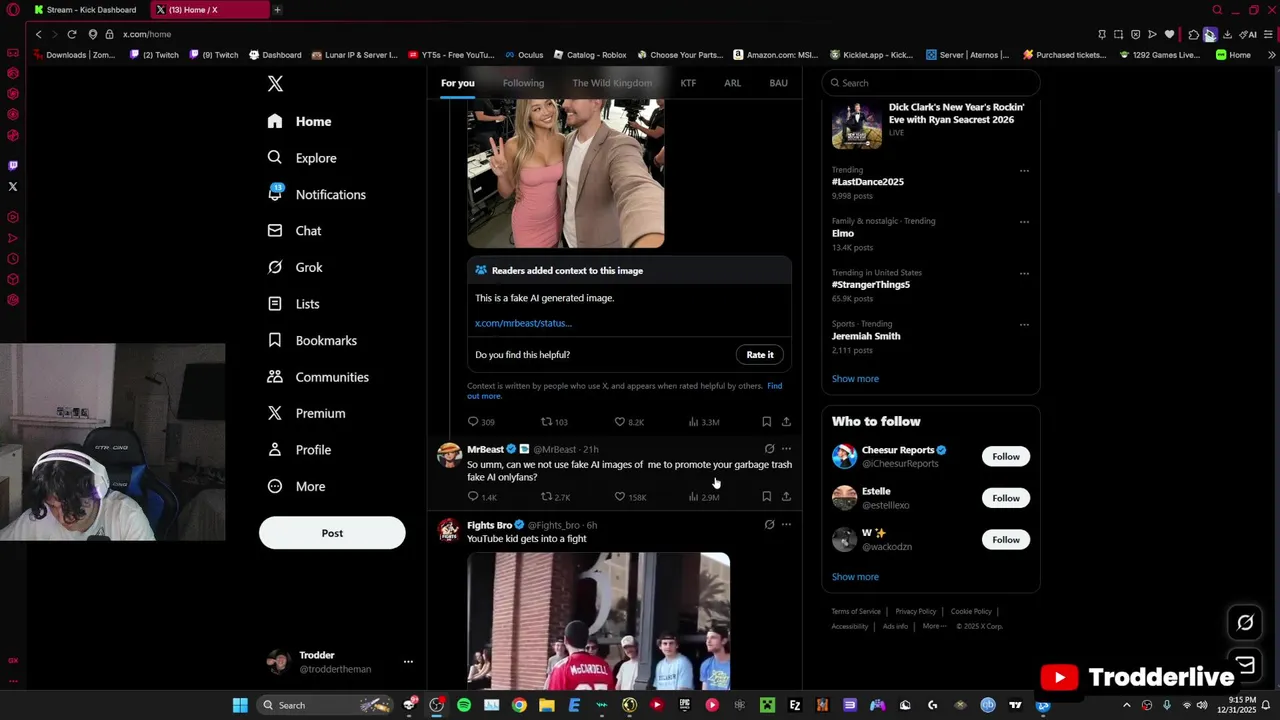Open Communities in X sidebar
1280x720 pixels.
tap(318, 377)
